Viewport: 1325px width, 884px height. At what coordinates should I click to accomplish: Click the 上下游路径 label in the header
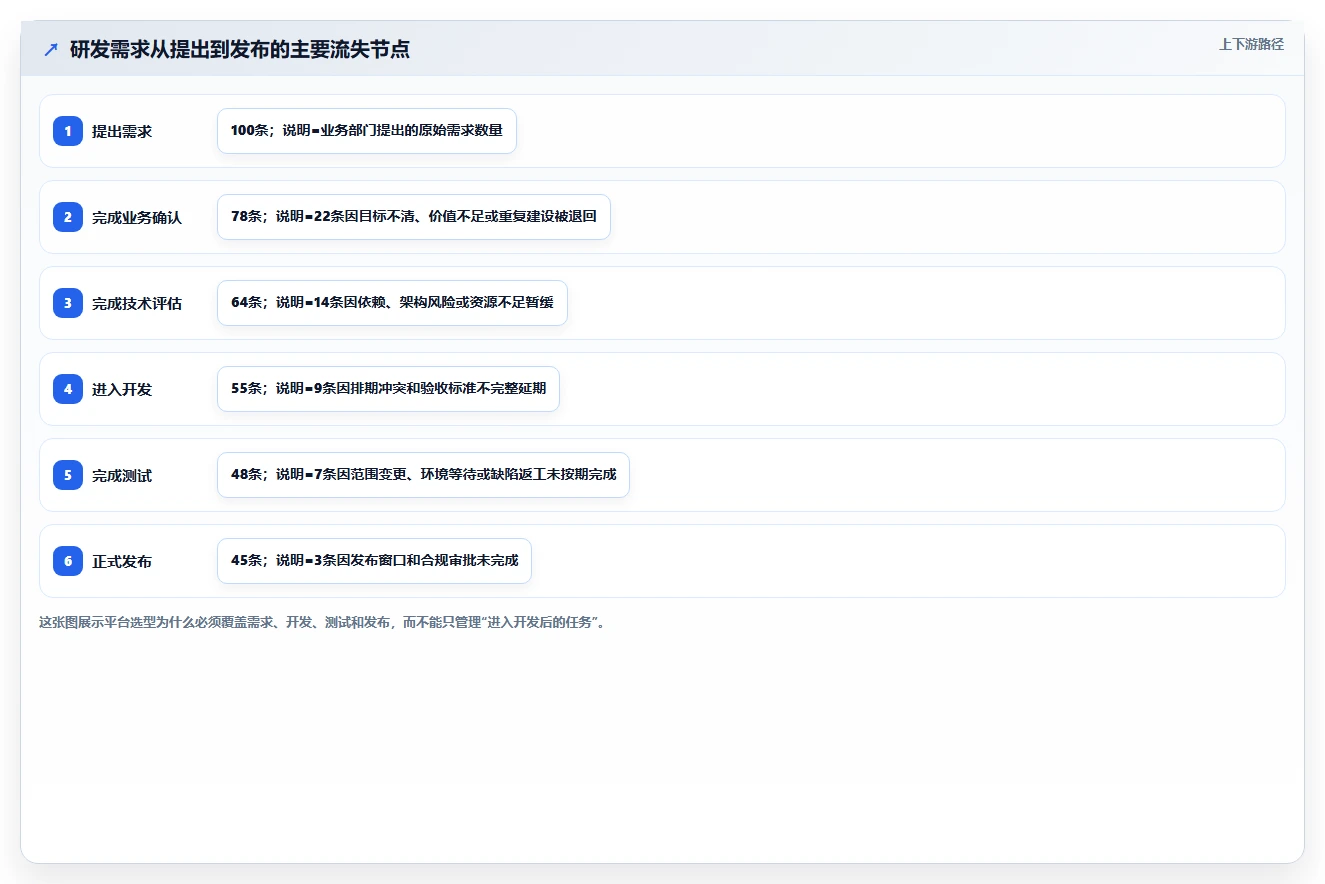pos(1251,45)
